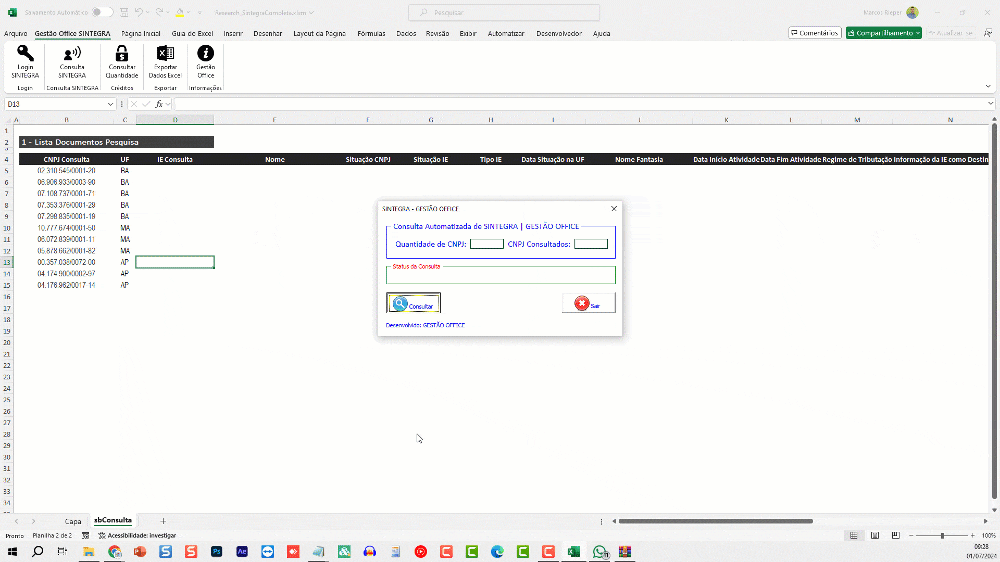
Task: Zoom out with the minus button
Action: pyautogui.click(x=911, y=535)
